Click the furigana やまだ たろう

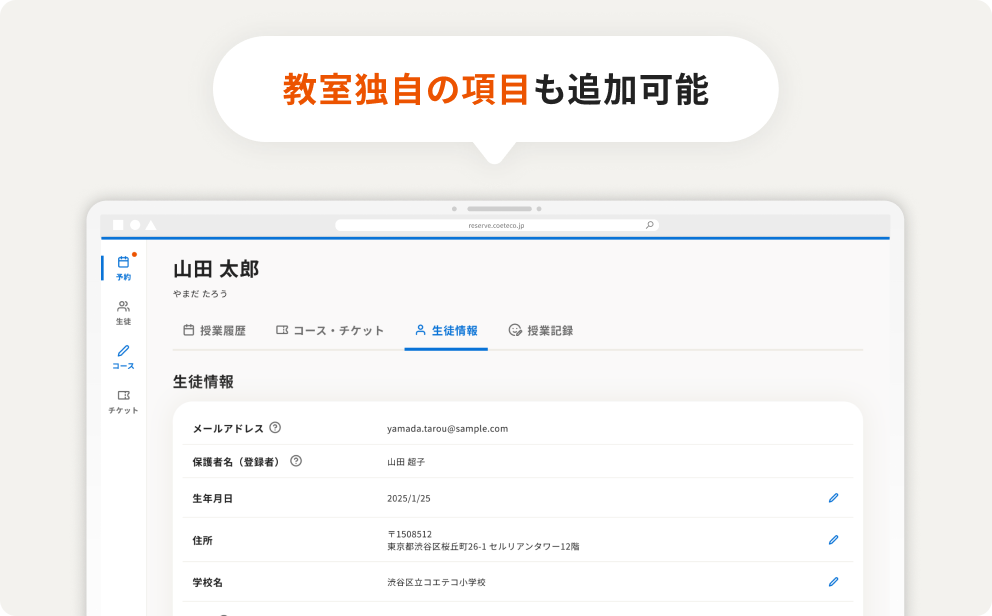(200, 293)
